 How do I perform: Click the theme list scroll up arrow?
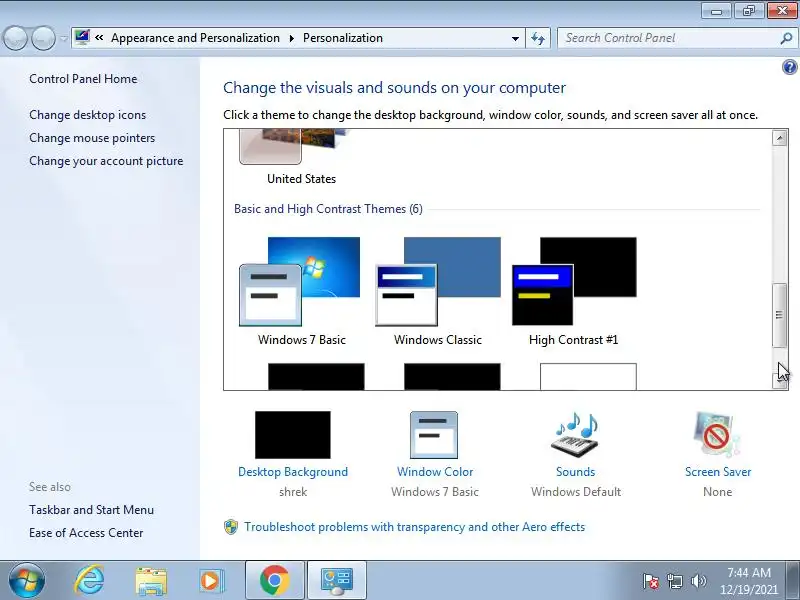coord(780,138)
